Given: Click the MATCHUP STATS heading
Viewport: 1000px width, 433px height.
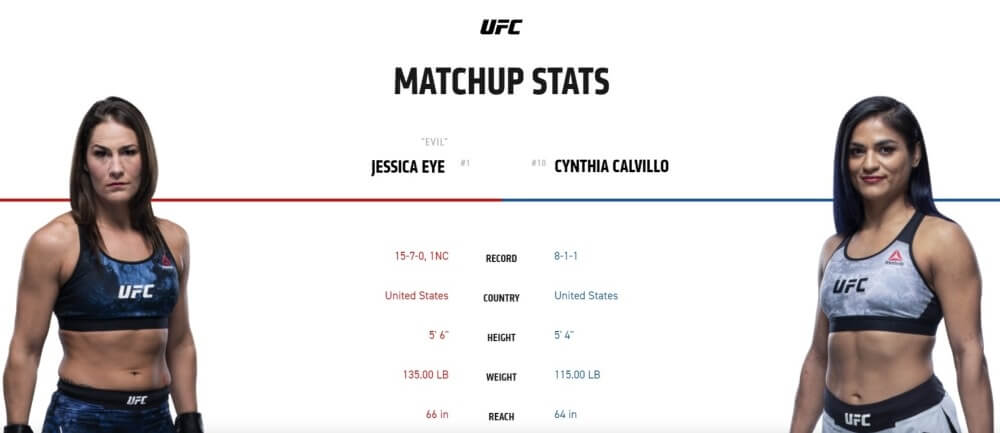Looking at the screenshot, I should point(501,81).
